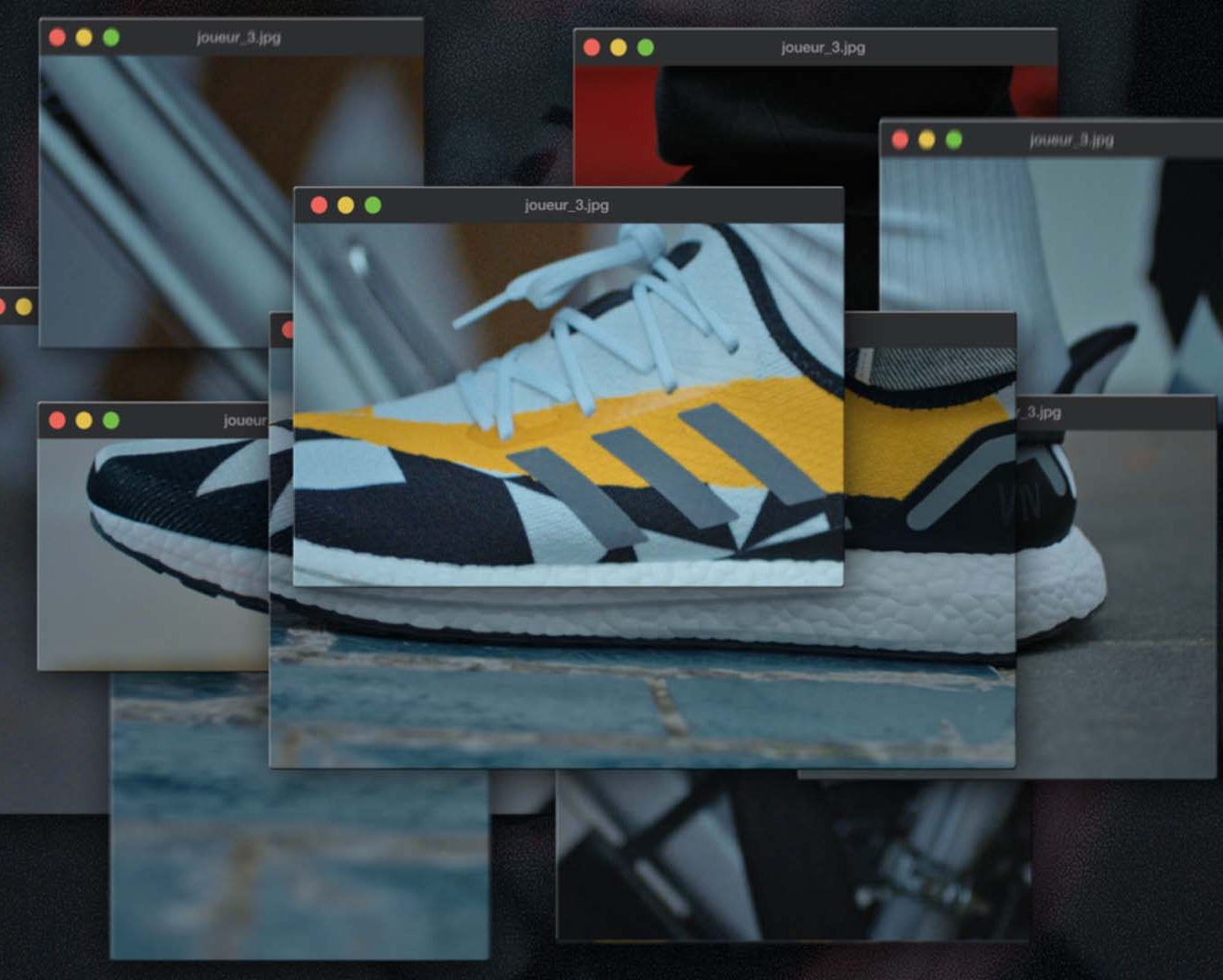1223x980 pixels.
Task: Minimize the window showing the shoe toe
Action: [x=83, y=420]
